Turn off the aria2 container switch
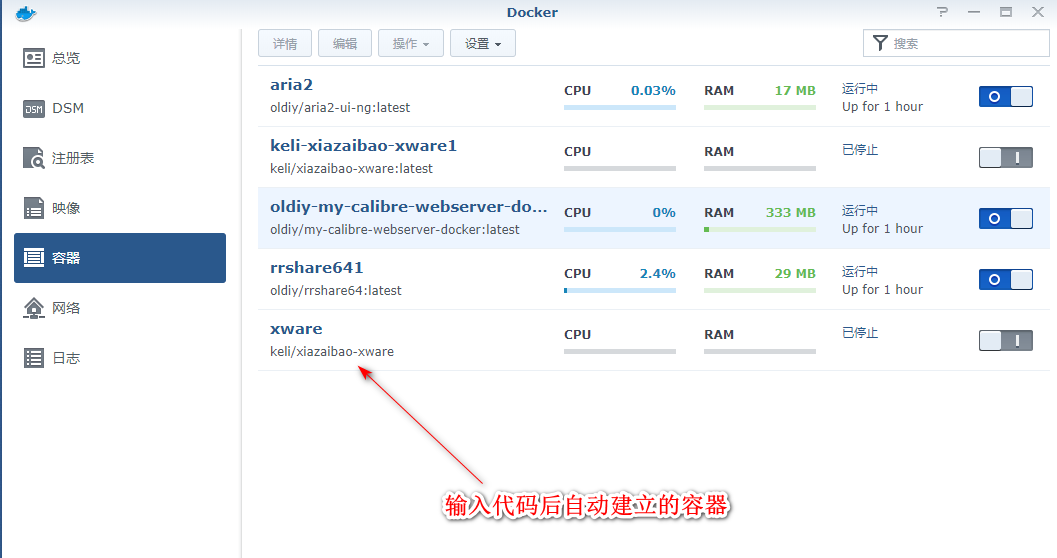 pyautogui.click(x=1006, y=96)
